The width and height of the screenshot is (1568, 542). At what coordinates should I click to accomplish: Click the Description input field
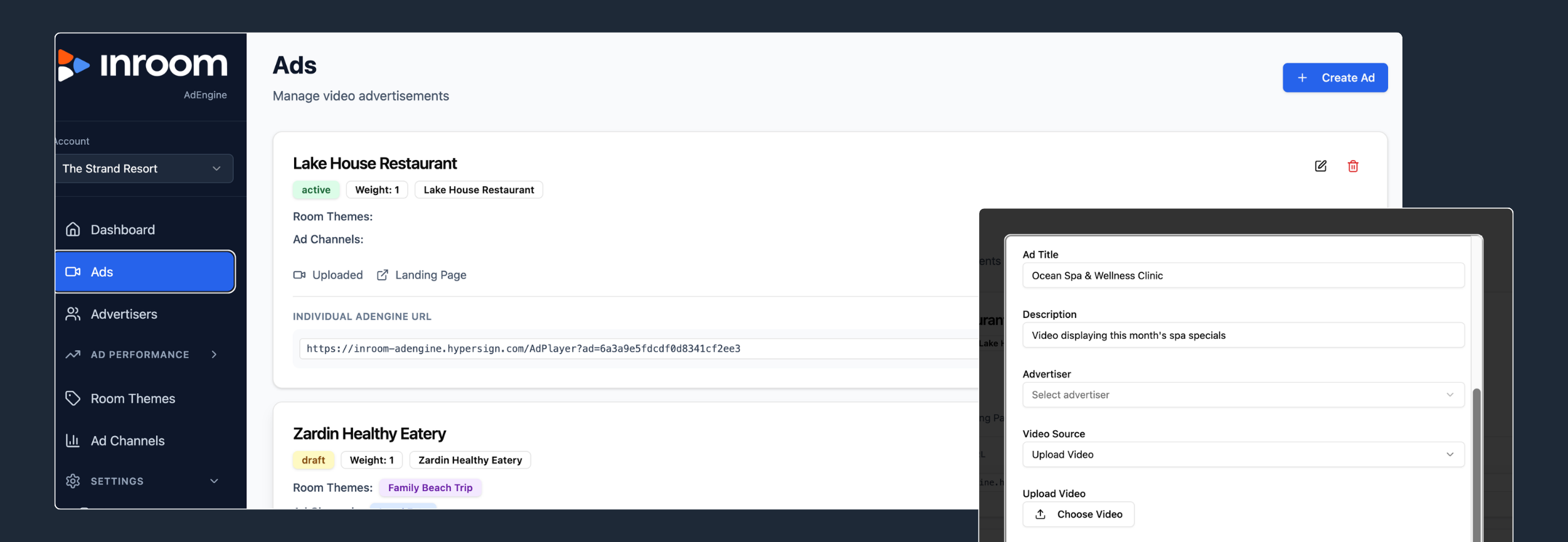point(1243,335)
